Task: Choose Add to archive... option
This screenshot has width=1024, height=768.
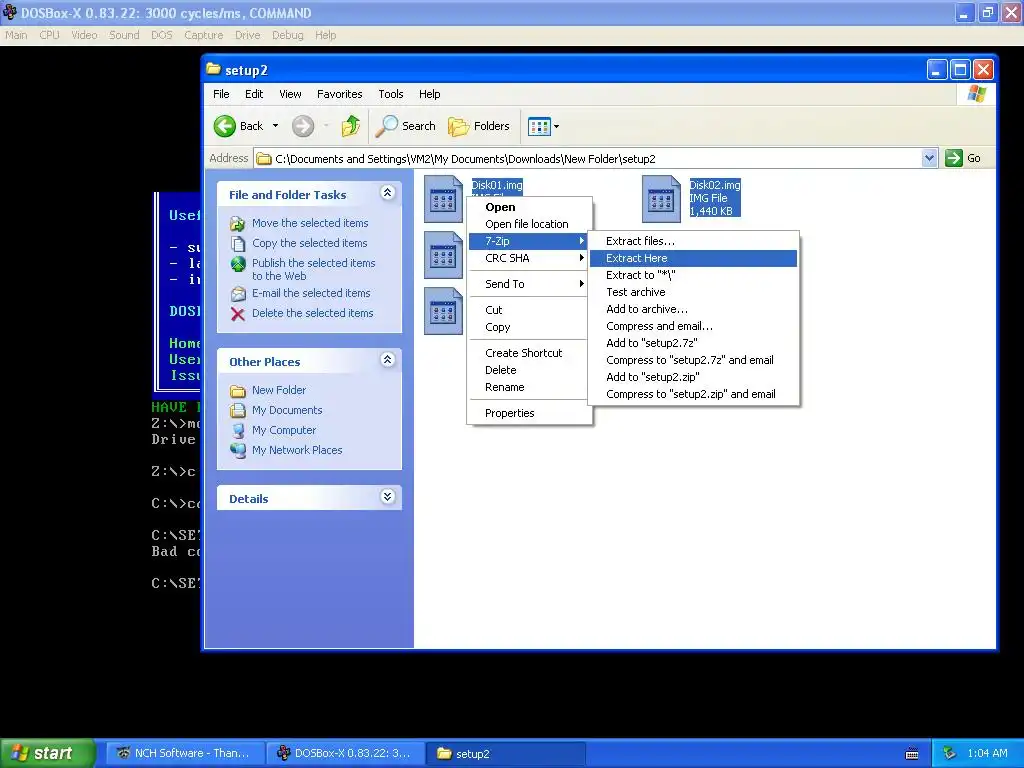Action: 693,309
